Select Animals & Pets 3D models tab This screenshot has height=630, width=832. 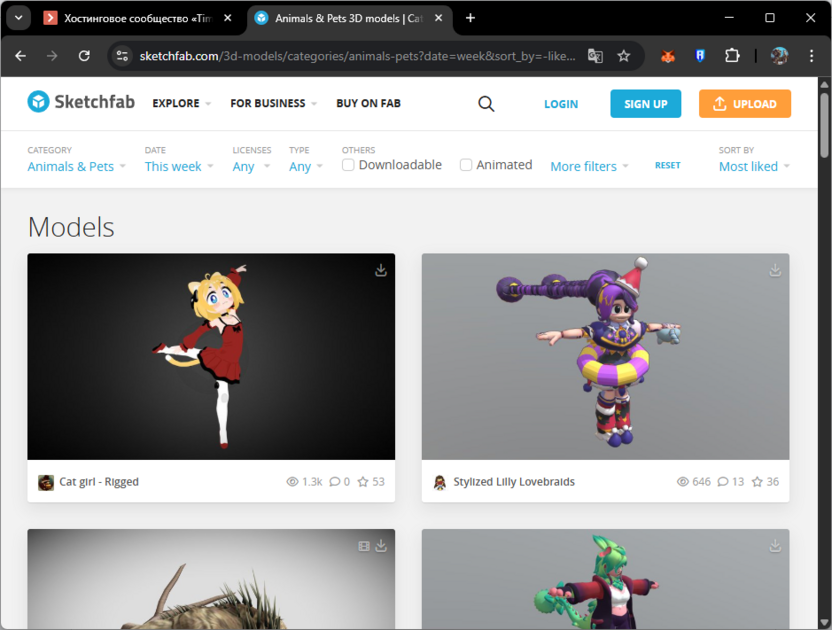(348, 19)
